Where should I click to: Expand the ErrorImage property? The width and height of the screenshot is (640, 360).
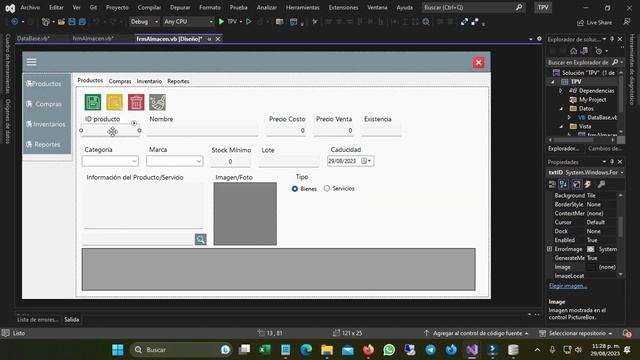point(549,249)
